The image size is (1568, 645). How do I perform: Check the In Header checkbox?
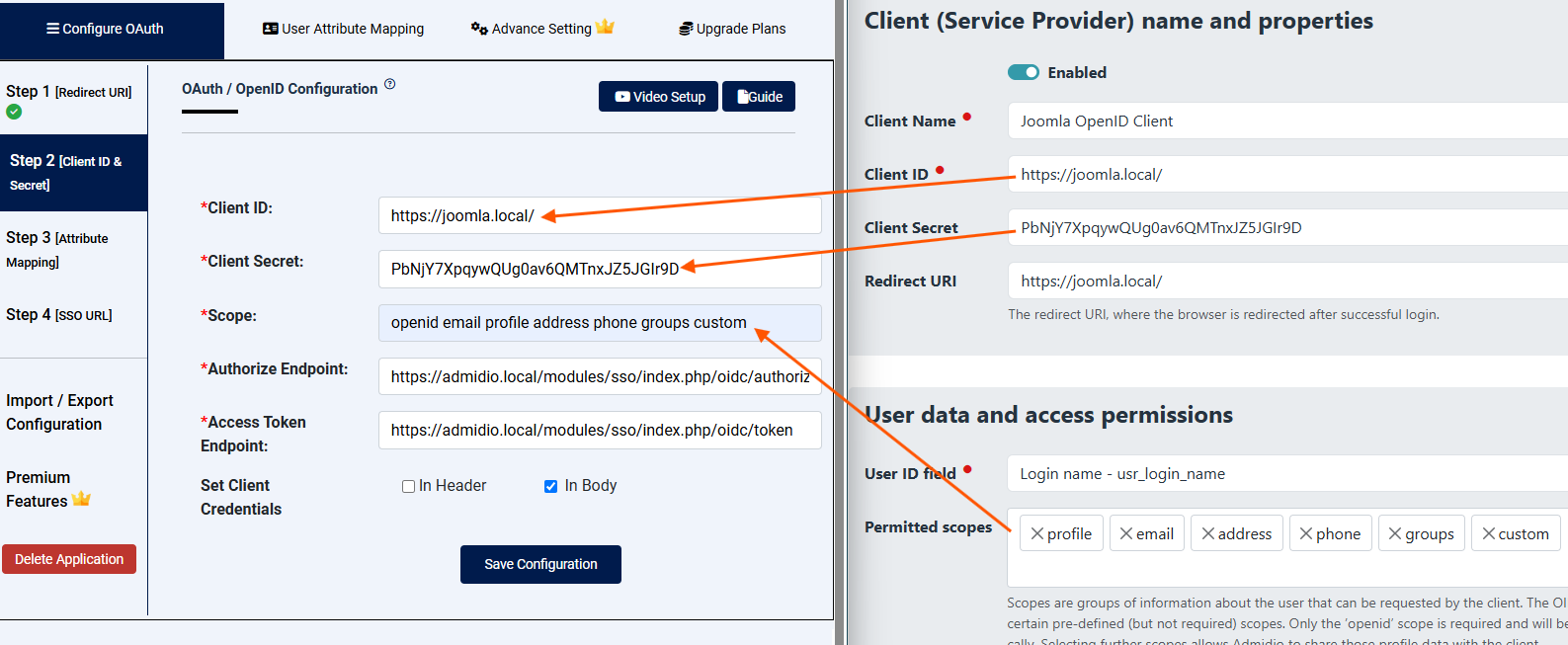pyautogui.click(x=408, y=486)
